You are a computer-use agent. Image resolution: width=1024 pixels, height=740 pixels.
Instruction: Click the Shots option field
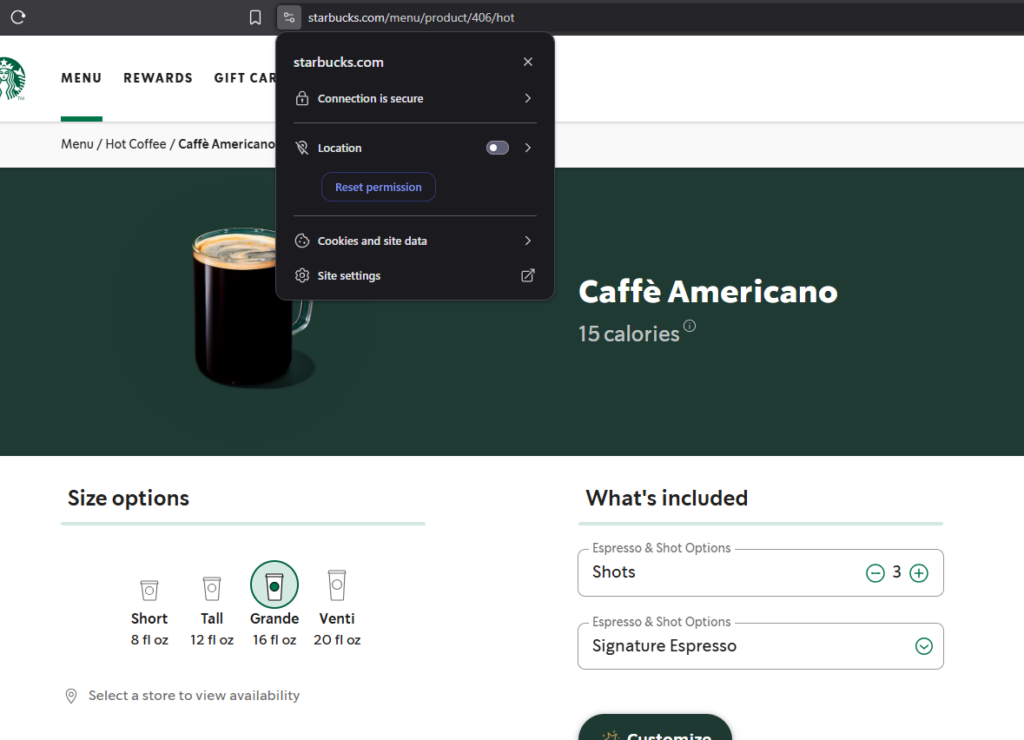coord(760,573)
